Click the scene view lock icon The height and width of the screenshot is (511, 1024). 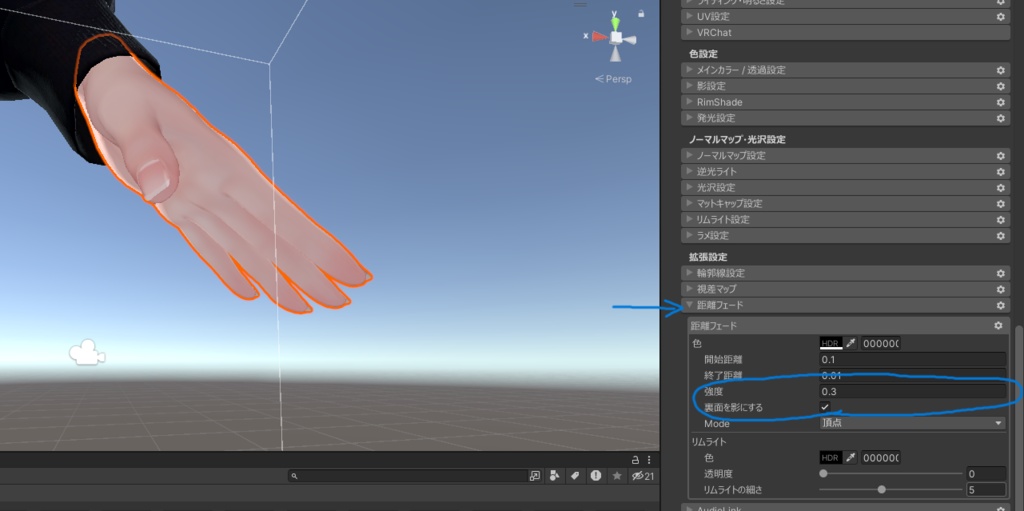tap(642, 13)
